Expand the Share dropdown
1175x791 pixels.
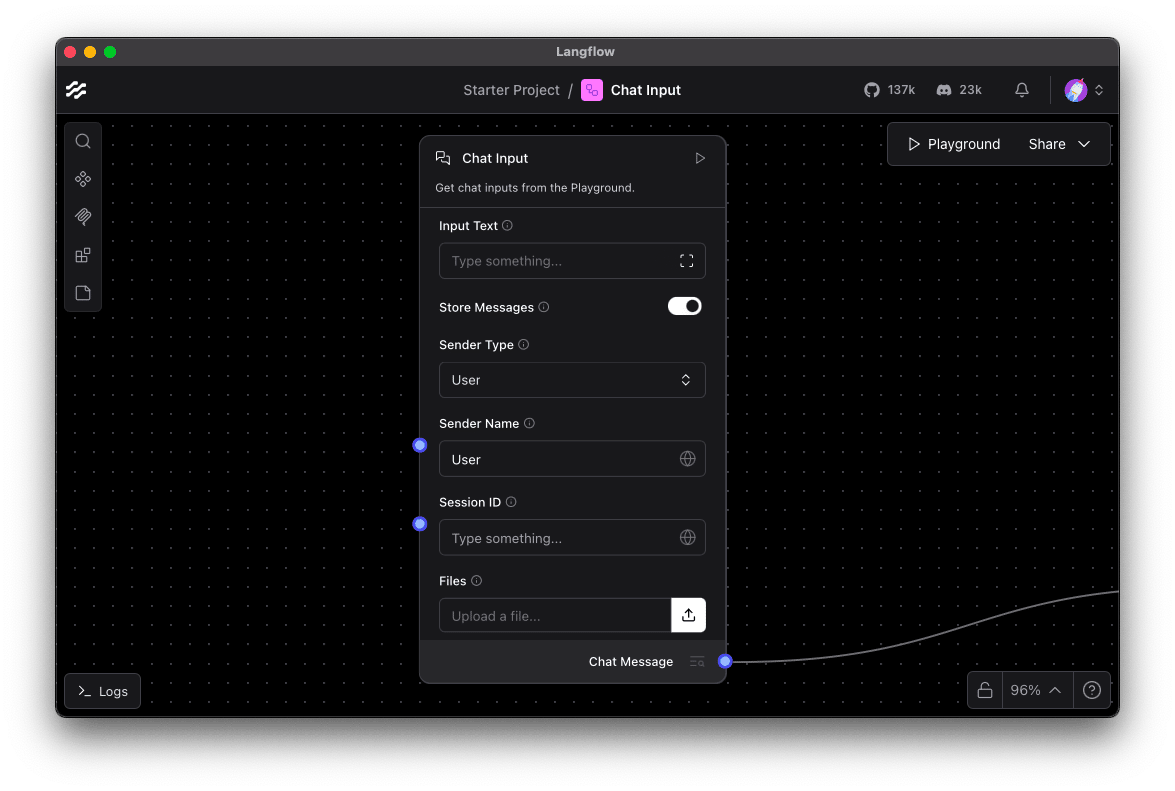click(x=1059, y=144)
